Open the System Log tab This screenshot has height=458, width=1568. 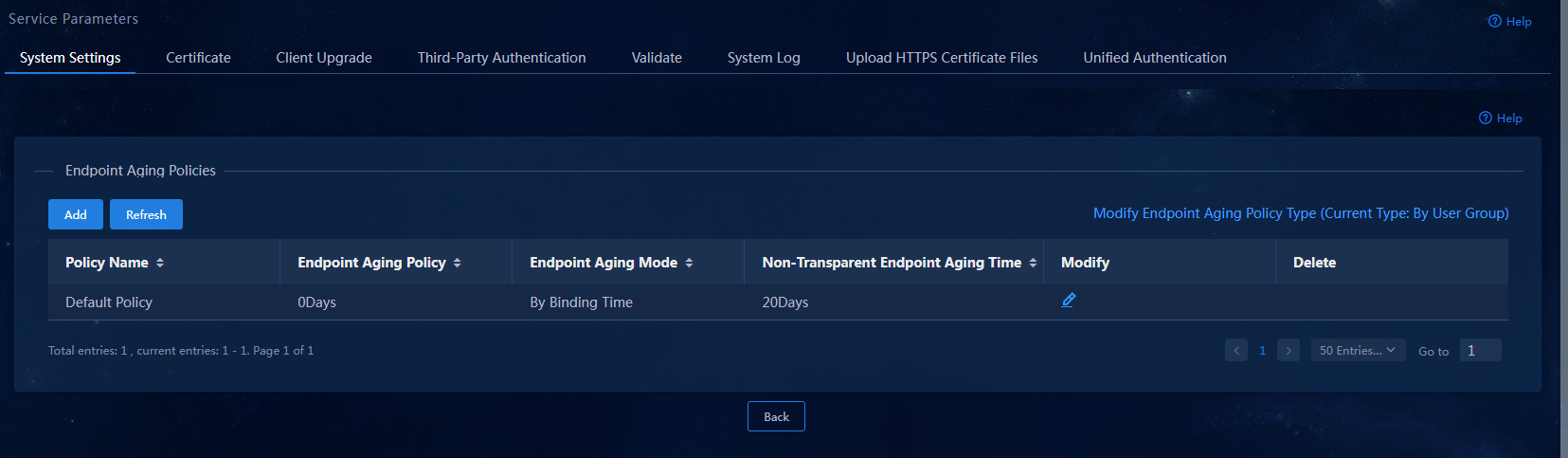coord(764,58)
